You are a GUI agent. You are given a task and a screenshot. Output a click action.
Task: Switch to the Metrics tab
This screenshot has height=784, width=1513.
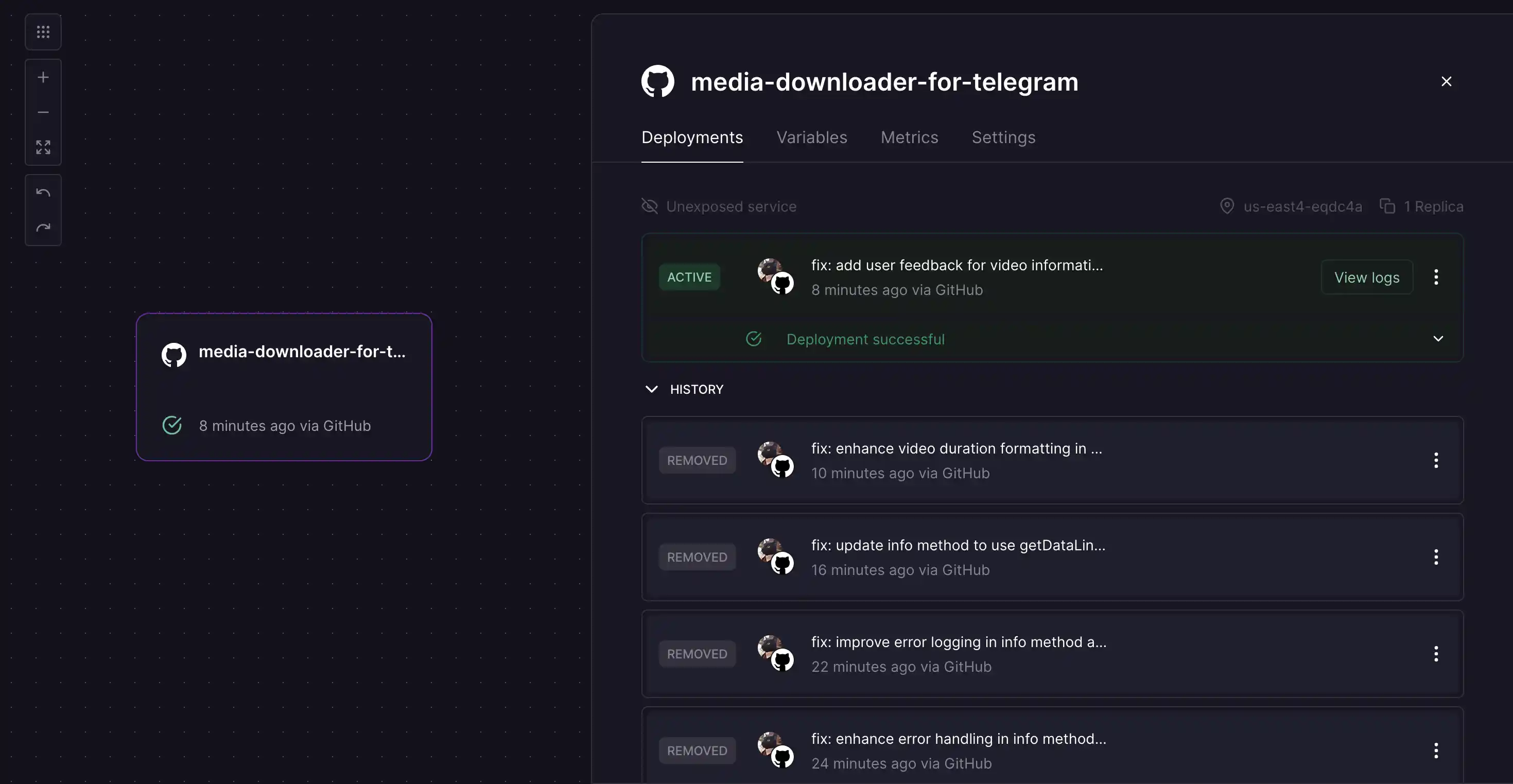click(909, 137)
